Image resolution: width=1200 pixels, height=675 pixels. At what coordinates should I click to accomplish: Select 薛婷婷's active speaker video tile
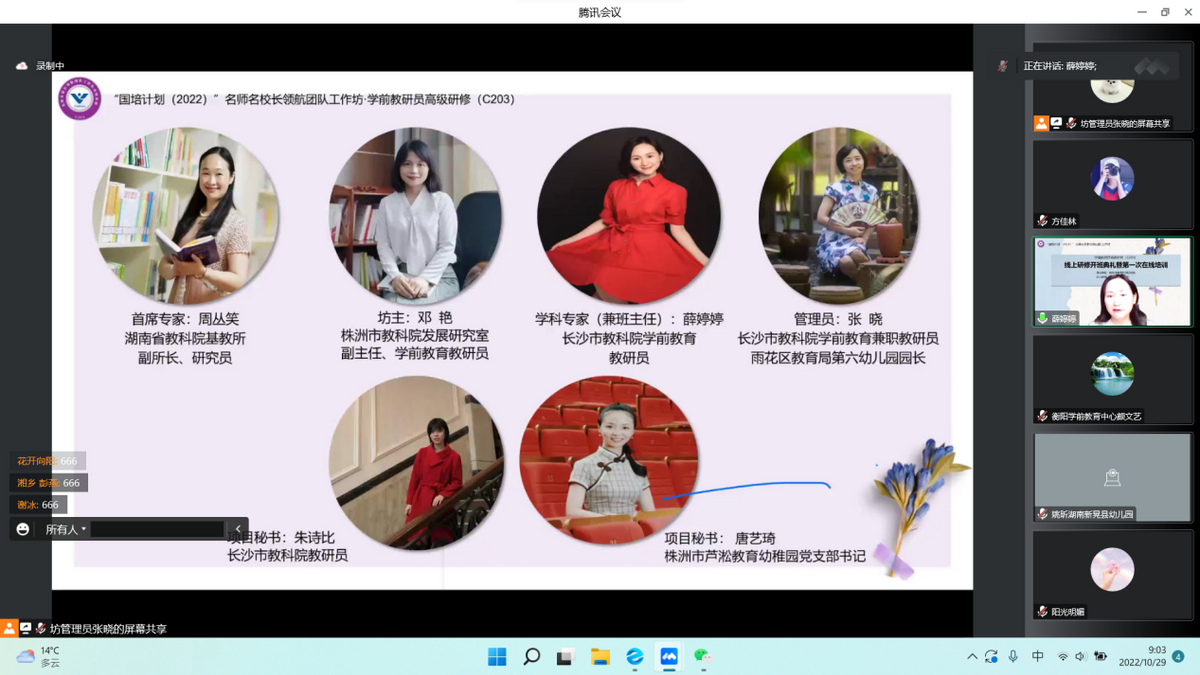tap(1112, 281)
